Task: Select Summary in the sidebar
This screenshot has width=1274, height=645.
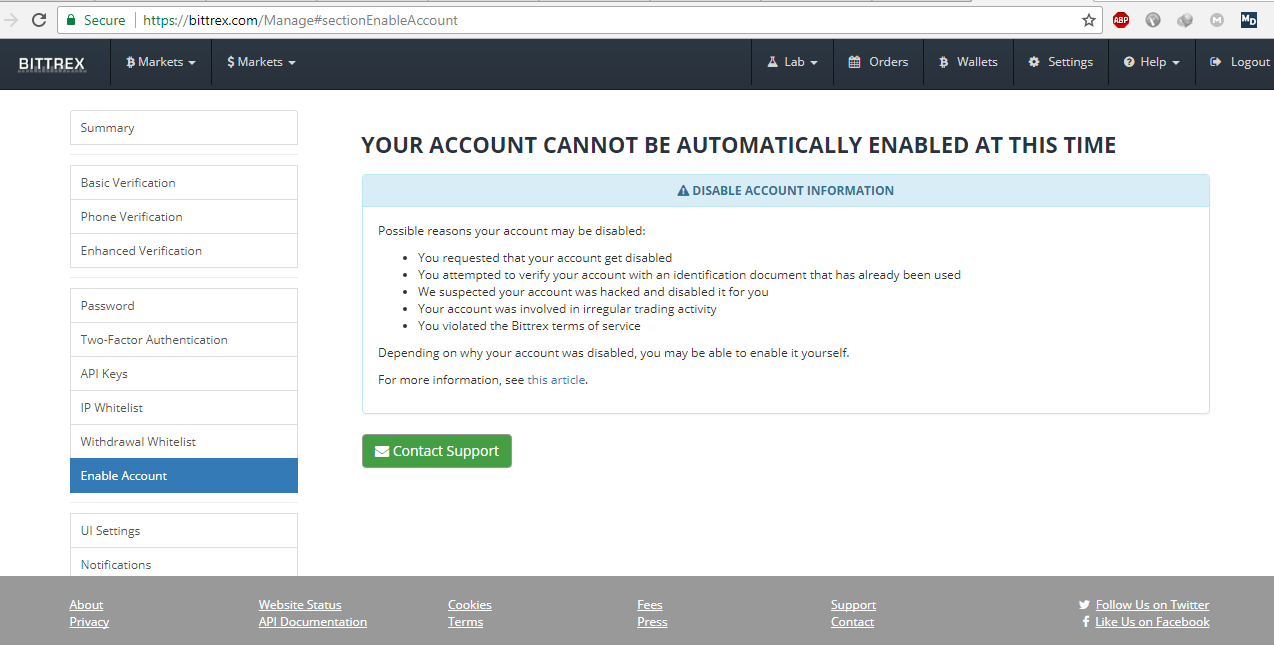Action: point(184,128)
